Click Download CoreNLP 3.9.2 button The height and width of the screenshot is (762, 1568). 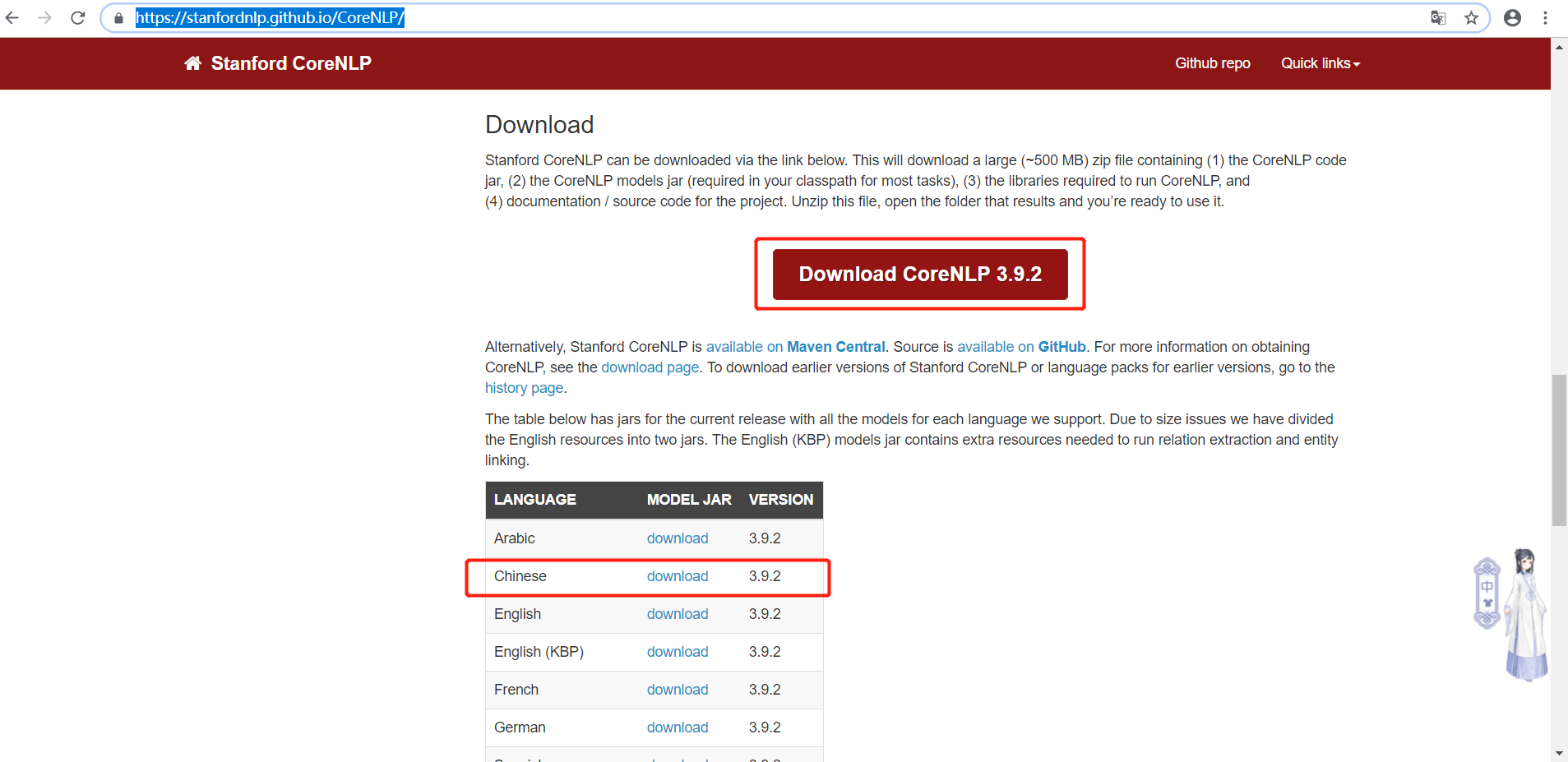pyautogui.click(x=920, y=274)
